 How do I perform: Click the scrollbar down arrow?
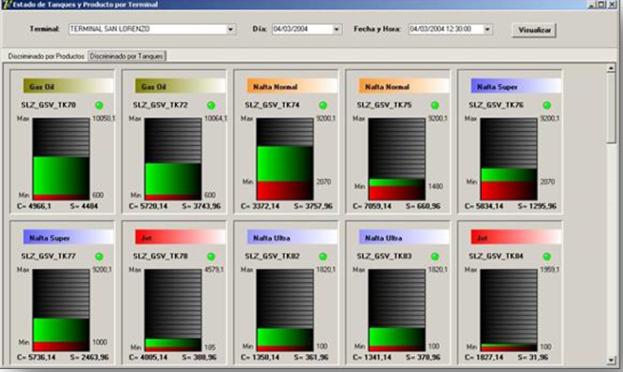click(611, 360)
